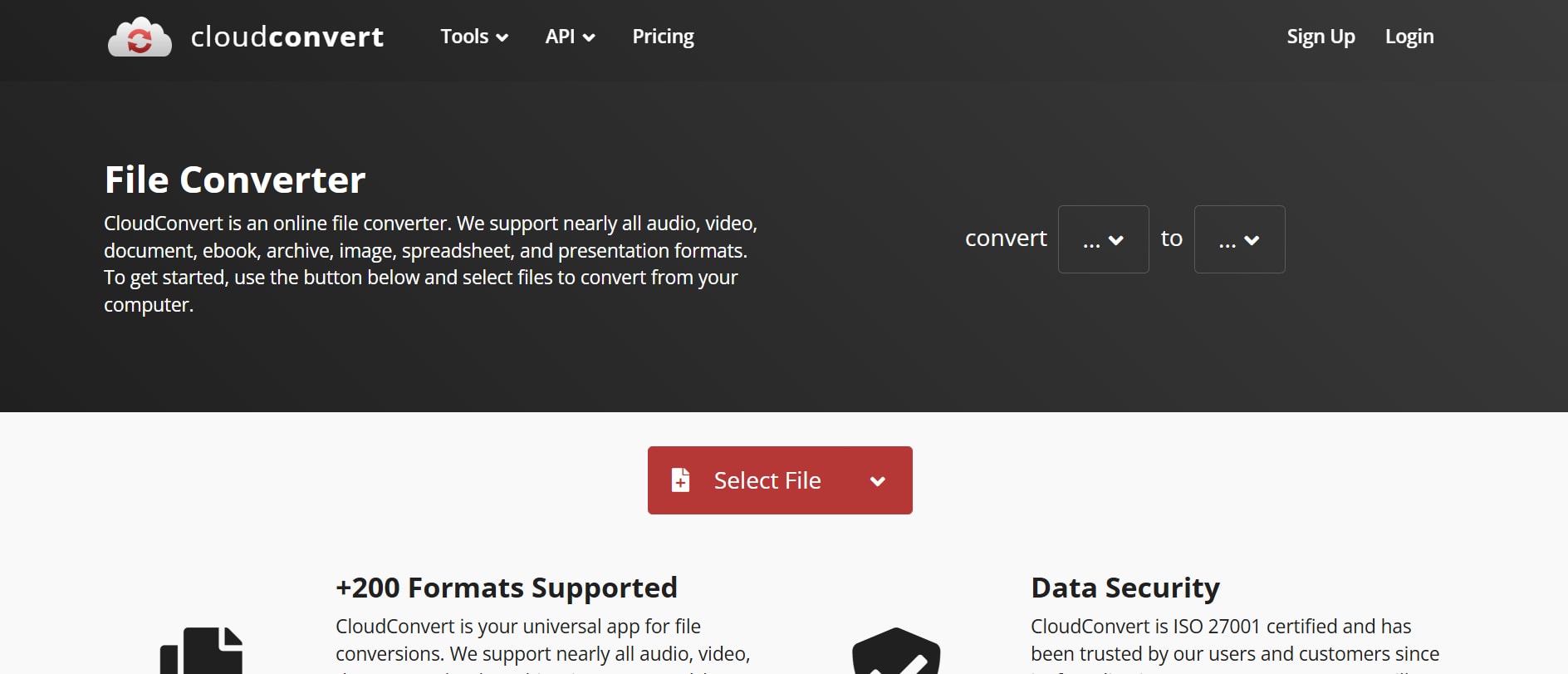Click the '+200 Formats Supported' heading
This screenshot has width=1568, height=674.
click(507, 588)
